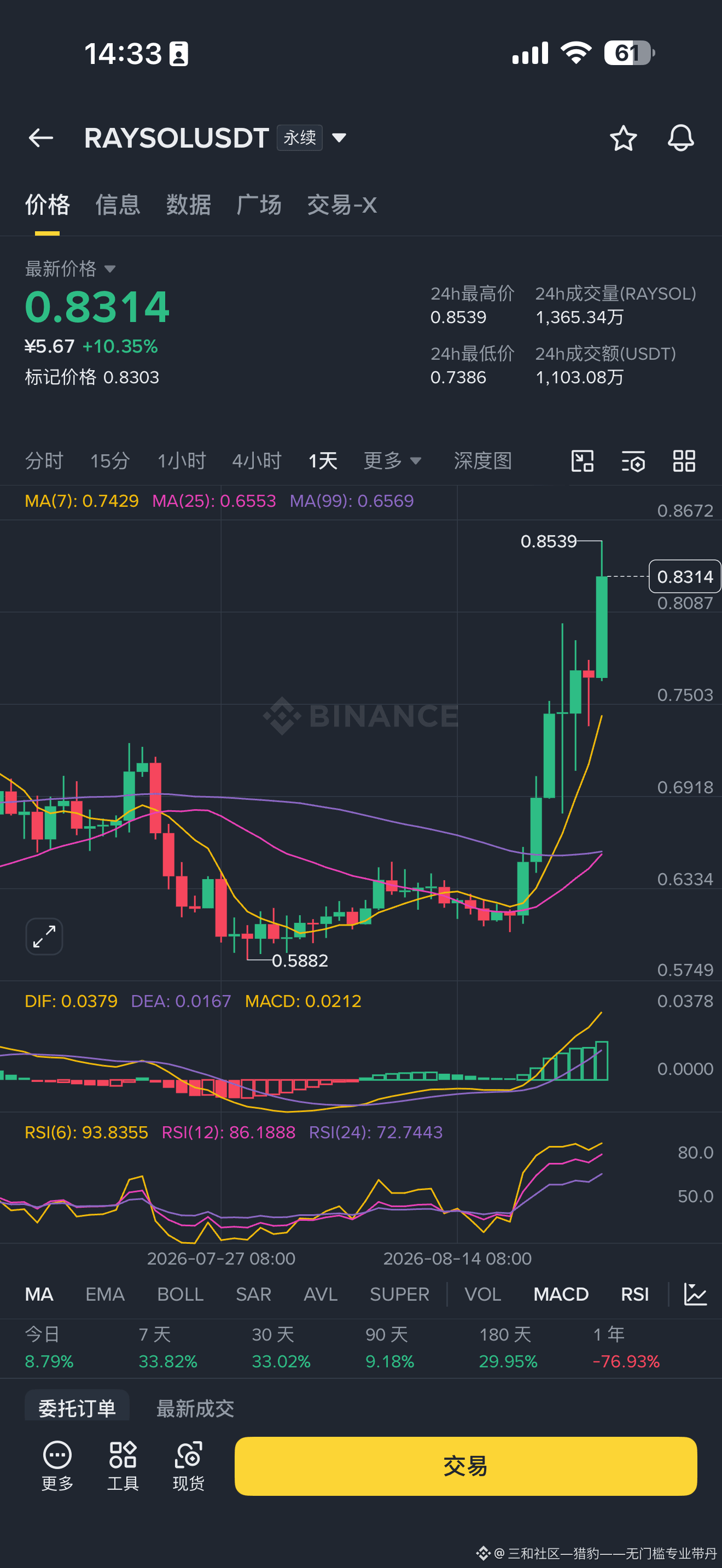The width and height of the screenshot is (722, 1568).
Task: Open 工具 tools in bottom bar
Action: [123, 1466]
